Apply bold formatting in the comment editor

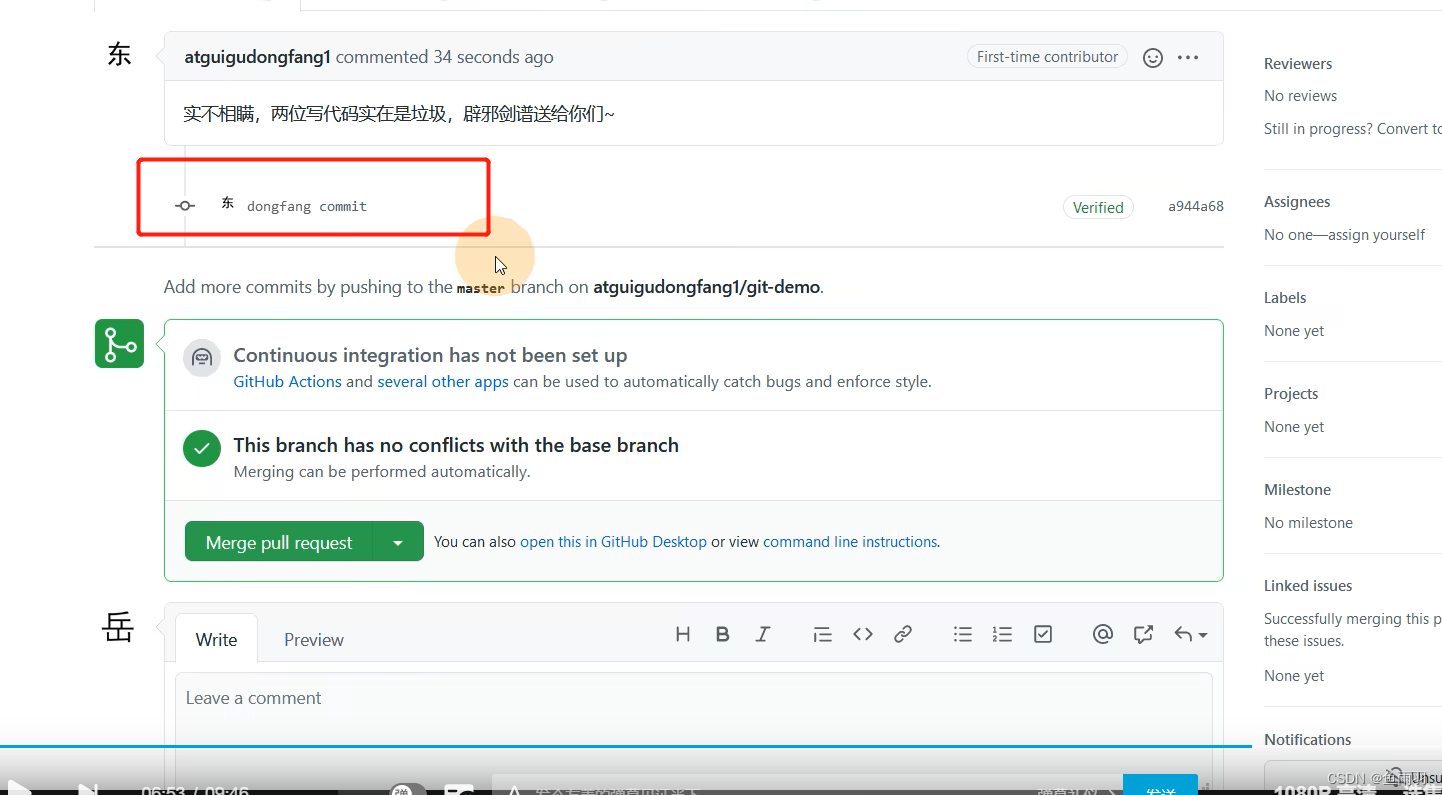722,634
